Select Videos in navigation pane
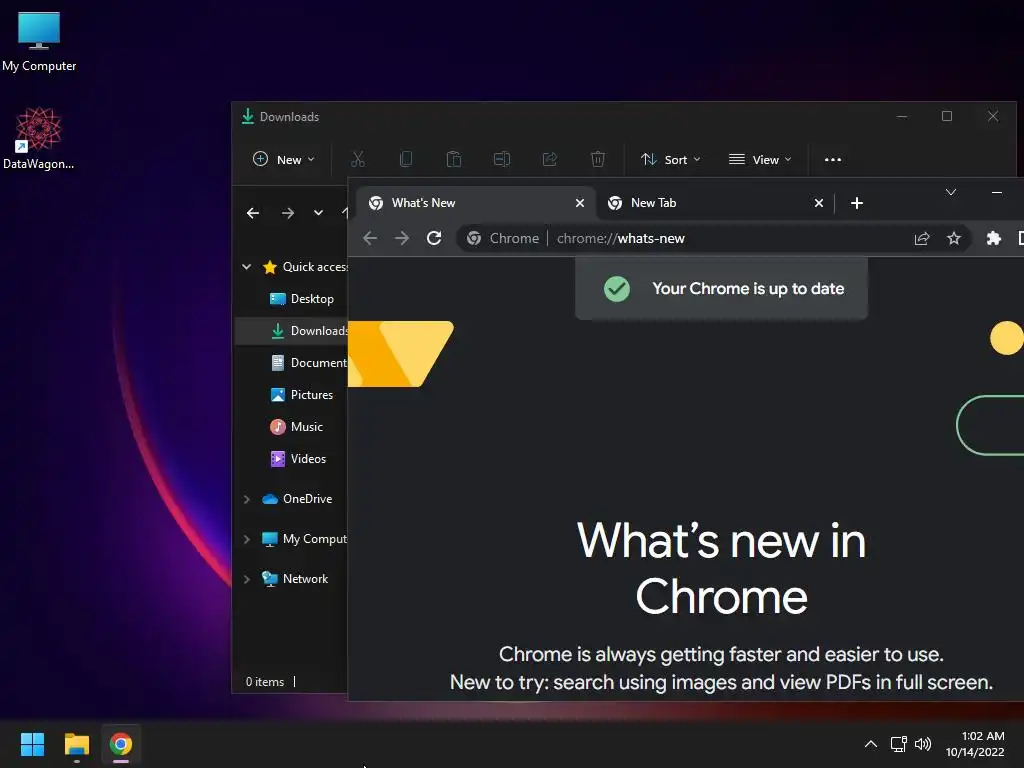1024x768 pixels. (298, 458)
